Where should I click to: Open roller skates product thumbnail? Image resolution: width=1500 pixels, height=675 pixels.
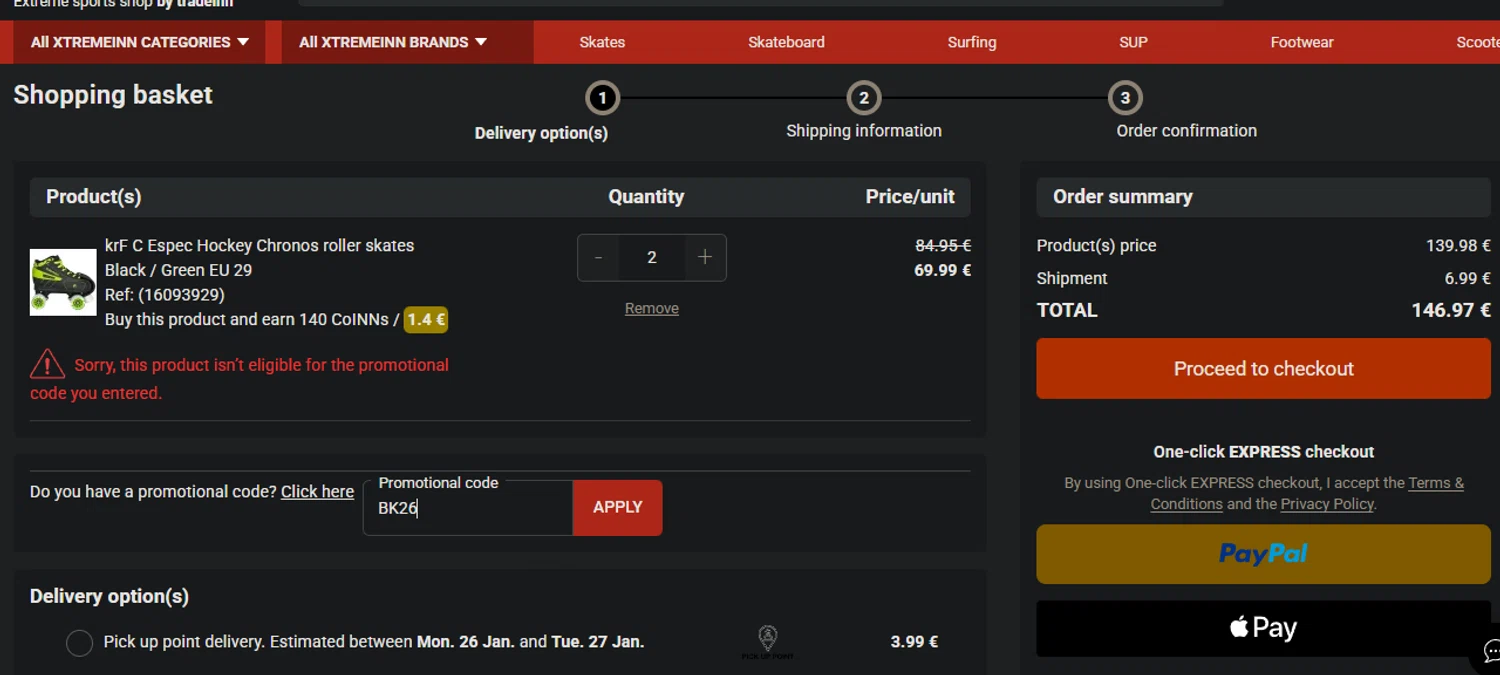tap(63, 282)
